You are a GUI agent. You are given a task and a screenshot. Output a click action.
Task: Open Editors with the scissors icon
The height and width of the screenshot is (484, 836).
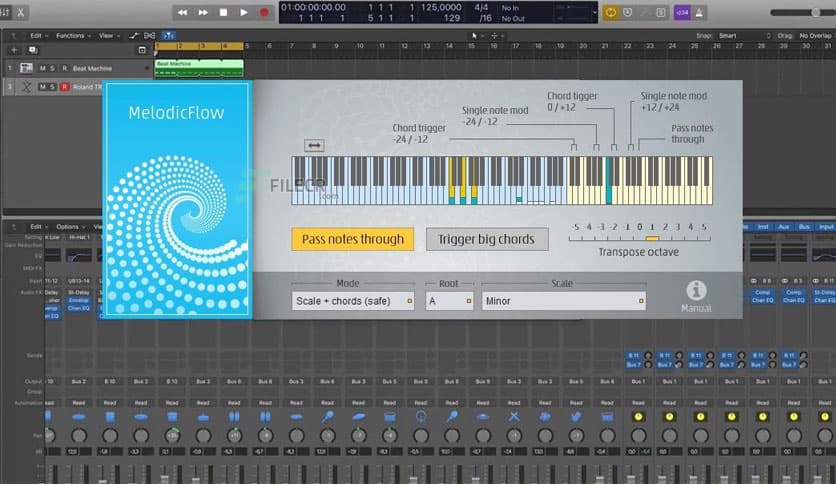[x=21, y=12]
